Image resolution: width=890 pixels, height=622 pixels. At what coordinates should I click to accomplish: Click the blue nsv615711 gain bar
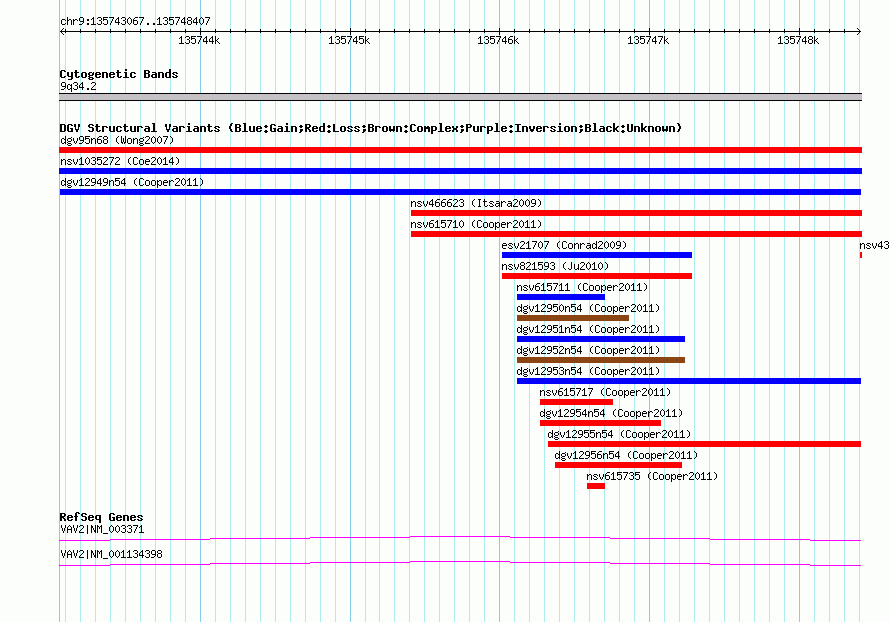coord(561,297)
